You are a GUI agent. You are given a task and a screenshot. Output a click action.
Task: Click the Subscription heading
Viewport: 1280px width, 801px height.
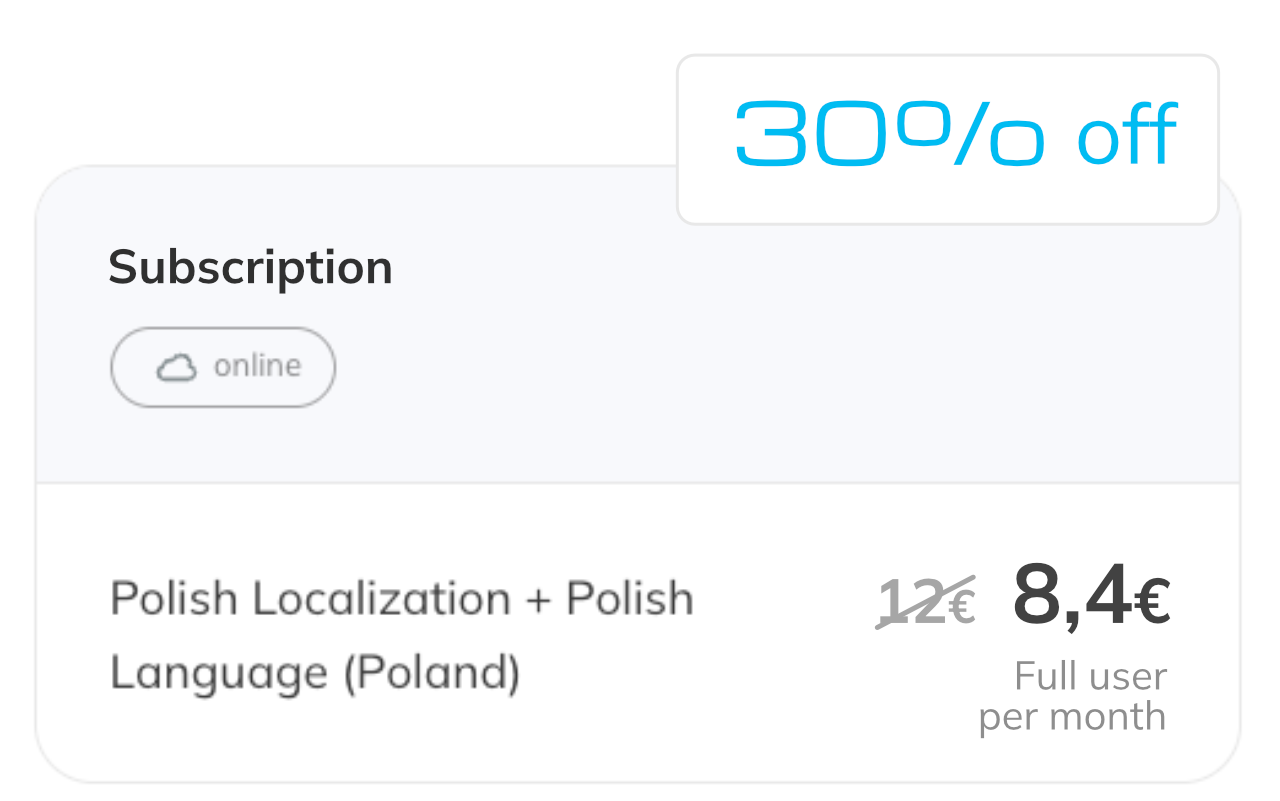250,267
